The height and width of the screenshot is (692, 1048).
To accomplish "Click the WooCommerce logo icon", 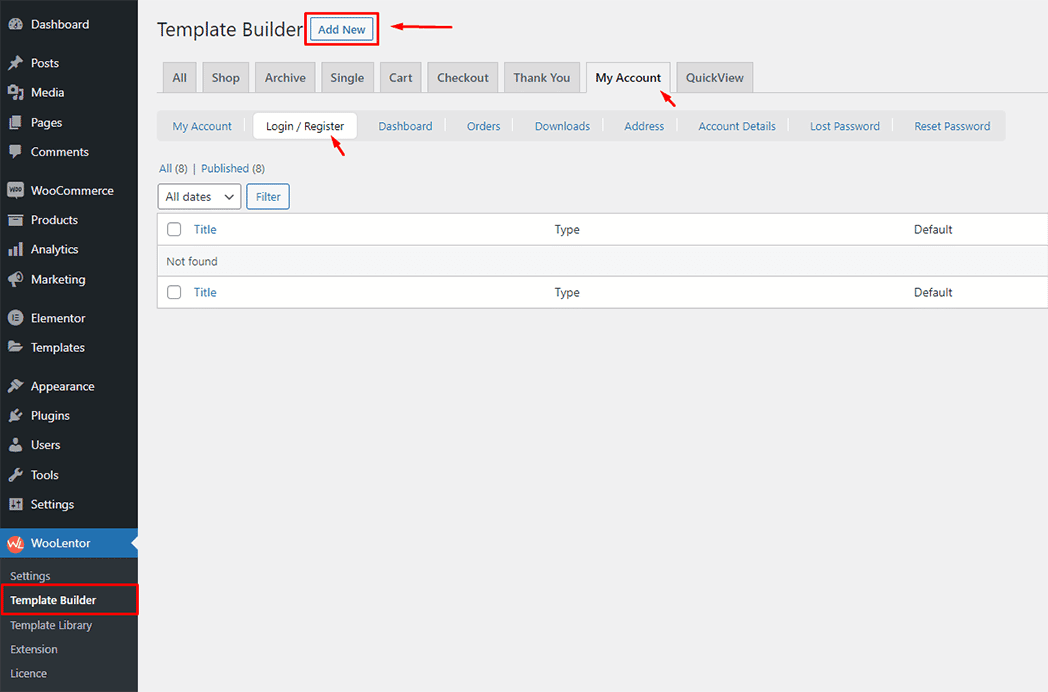I will 15,190.
